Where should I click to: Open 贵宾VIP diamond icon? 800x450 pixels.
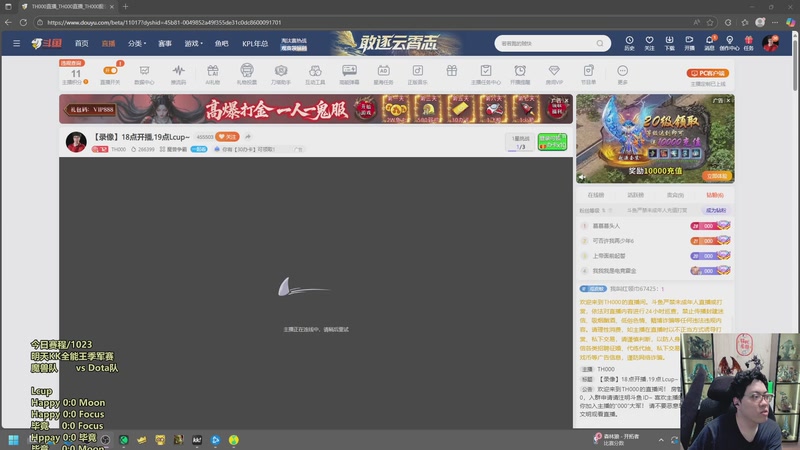point(554,74)
